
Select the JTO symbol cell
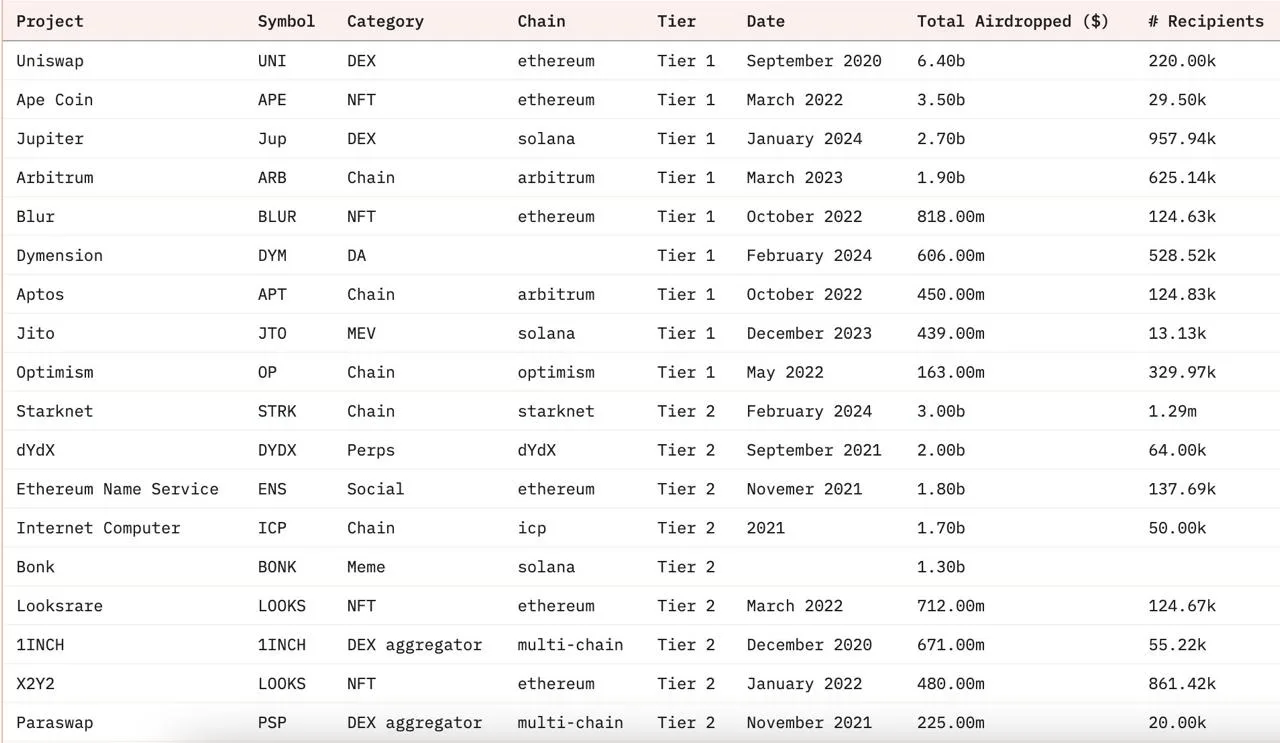click(272, 334)
